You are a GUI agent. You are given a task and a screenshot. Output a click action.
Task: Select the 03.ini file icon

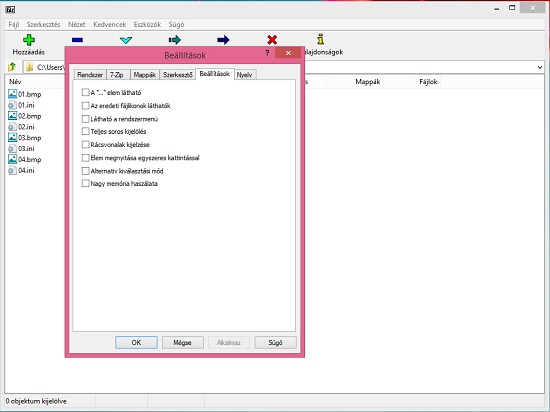coord(12,148)
